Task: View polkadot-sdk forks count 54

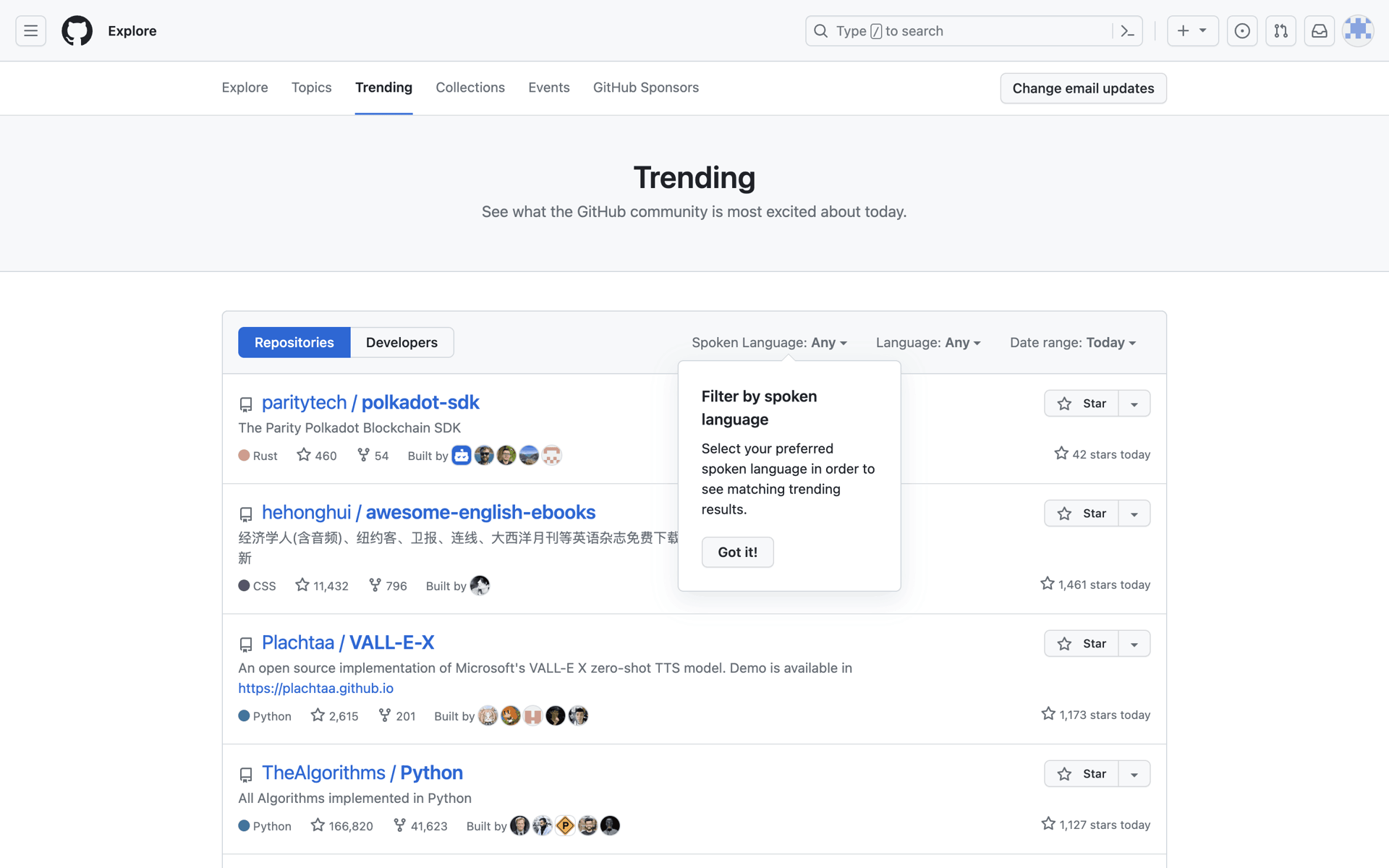Action: [x=373, y=455]
